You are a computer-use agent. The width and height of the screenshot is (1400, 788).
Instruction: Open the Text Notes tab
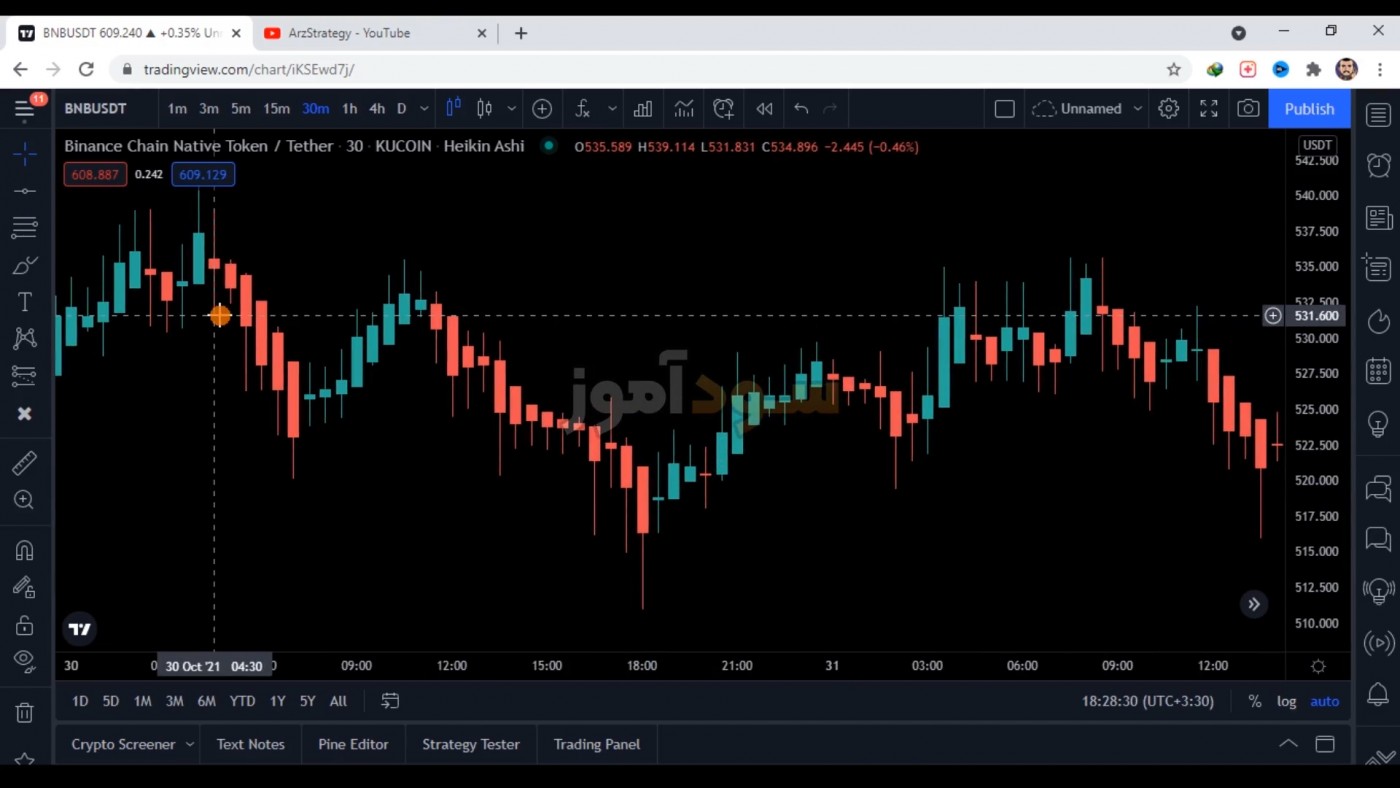pyautogui.click(x=251, y=744)
